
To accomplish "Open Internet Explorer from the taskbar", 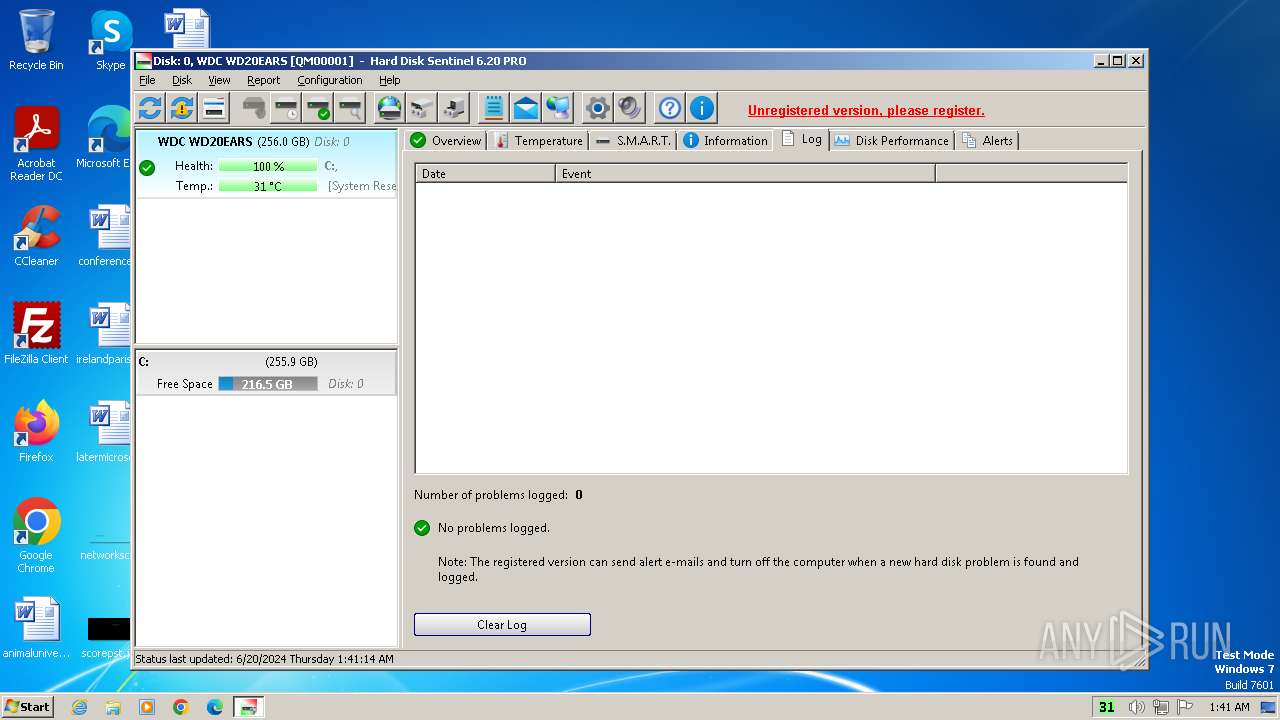I will point(79,707).
